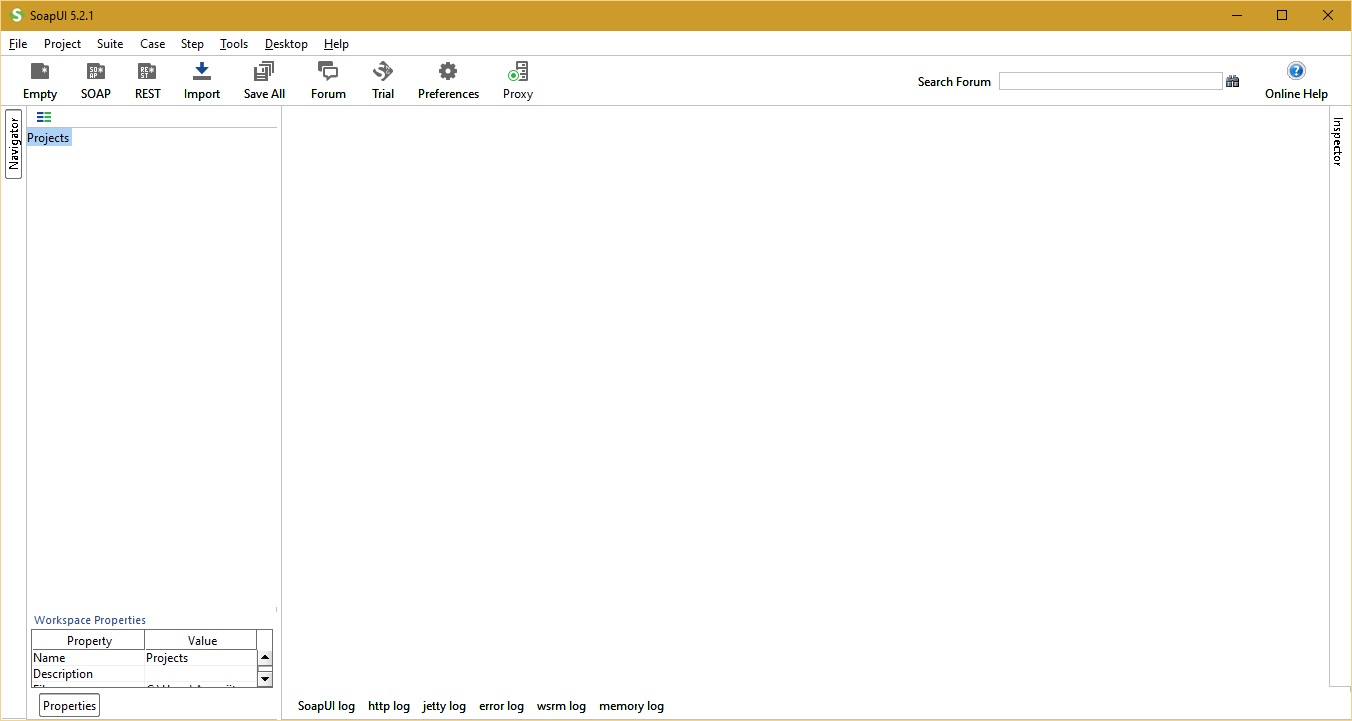Create an Empty project from toolbar
The width and height of the screenshot is (1352, 721).
pyautogui.click(x=40, y=81)
